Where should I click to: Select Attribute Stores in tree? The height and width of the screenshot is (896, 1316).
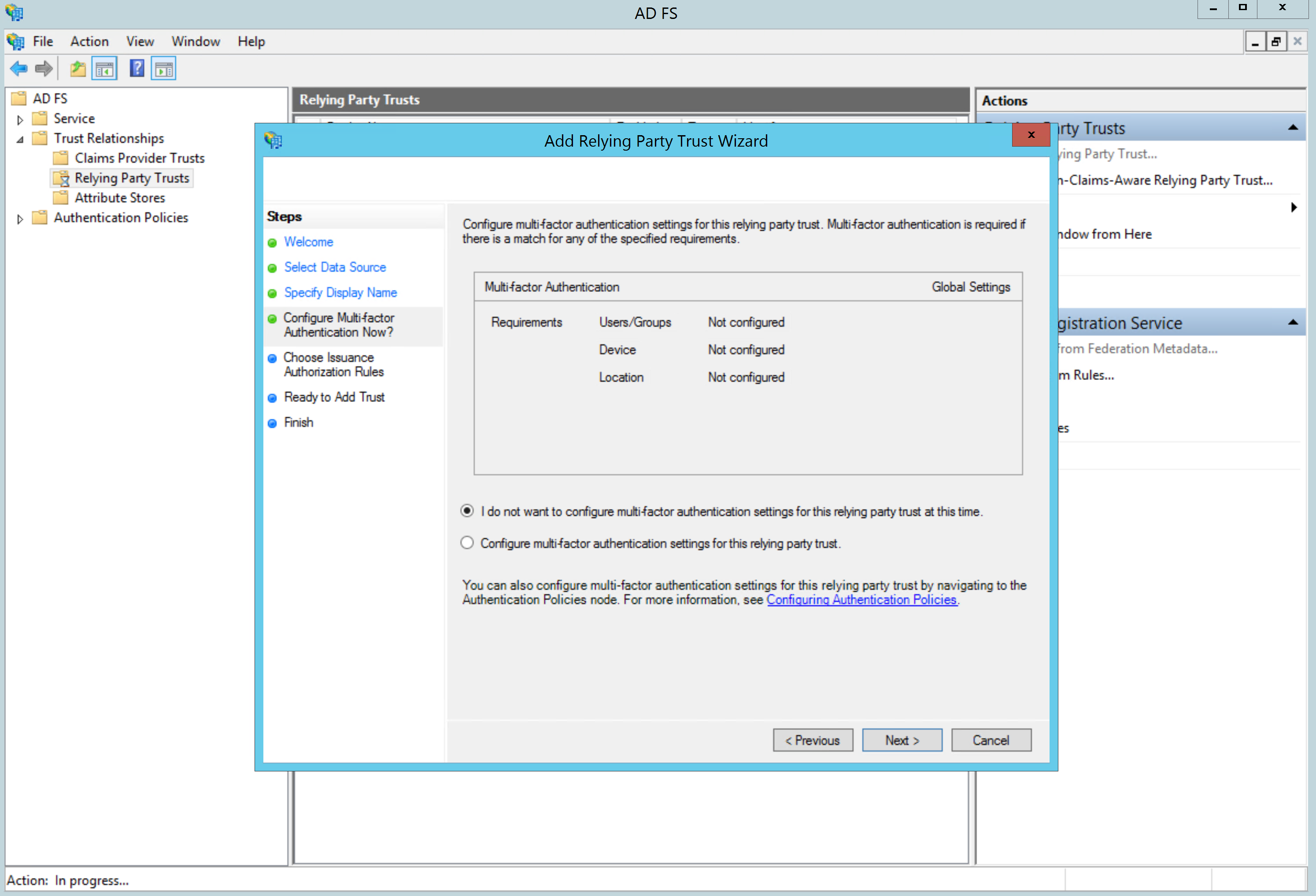pyautogui.click(x=120, y=198)
